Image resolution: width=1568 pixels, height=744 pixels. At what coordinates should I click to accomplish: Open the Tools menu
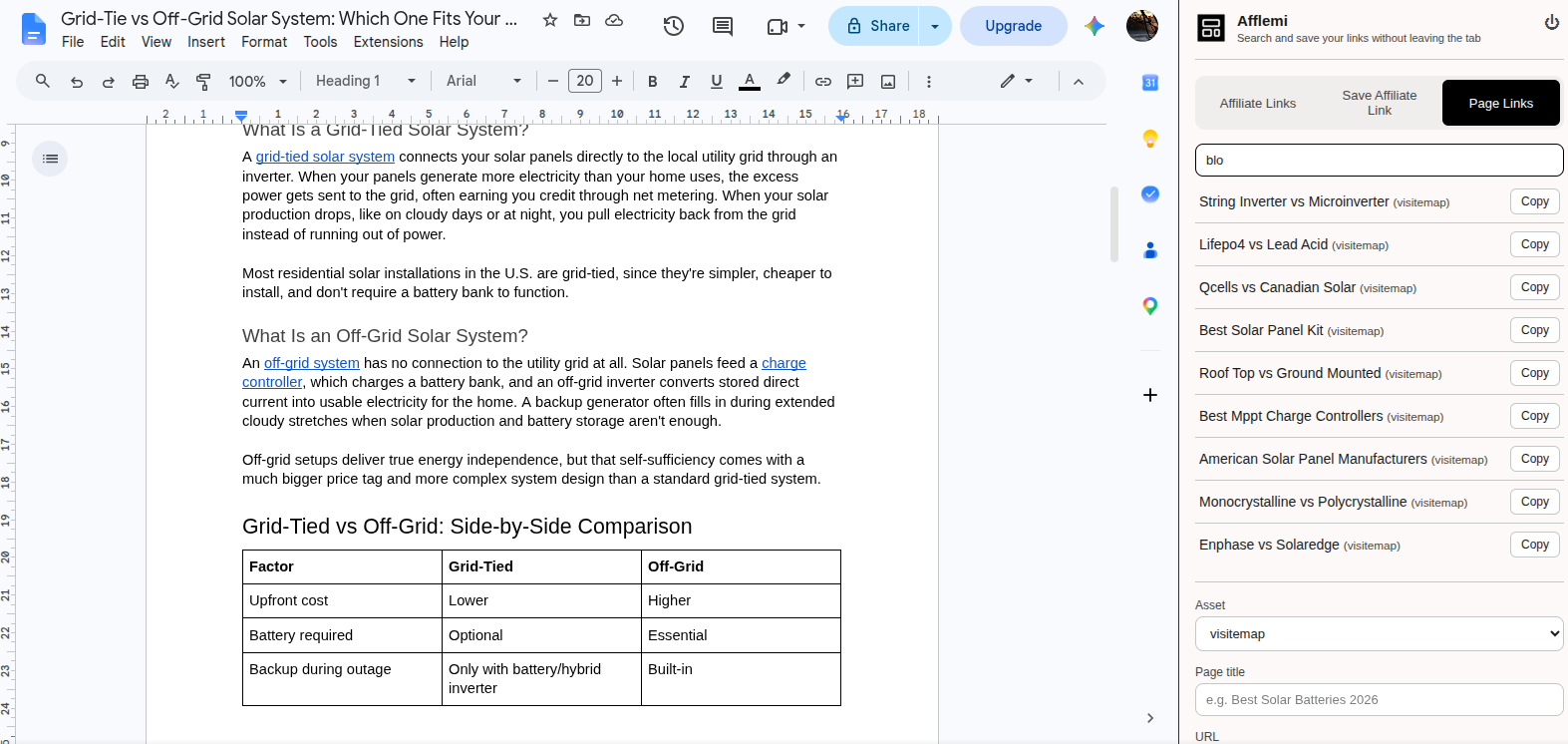point(320,42)
